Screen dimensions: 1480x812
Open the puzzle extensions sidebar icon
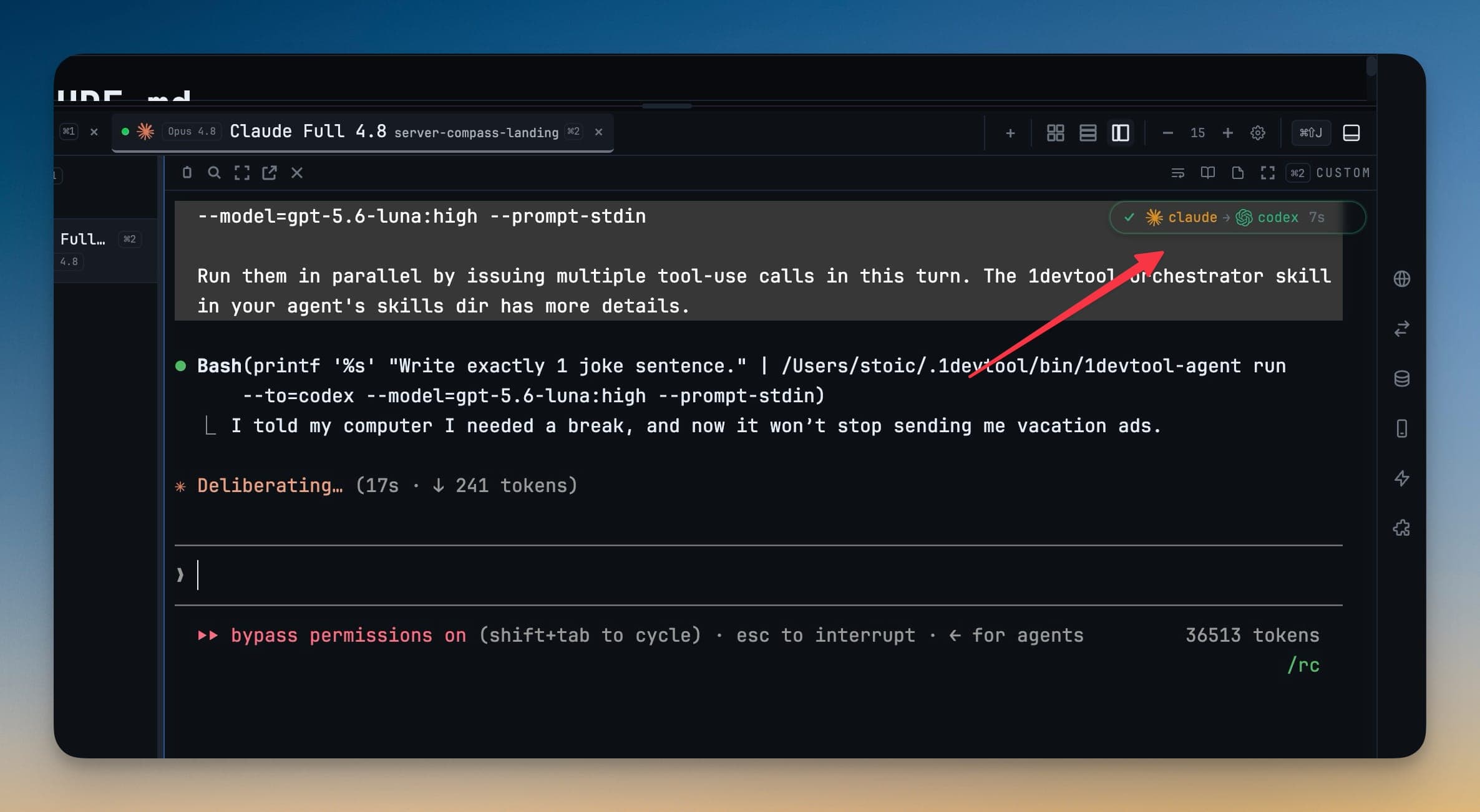pyautogui.click(x=1401, y=528)
